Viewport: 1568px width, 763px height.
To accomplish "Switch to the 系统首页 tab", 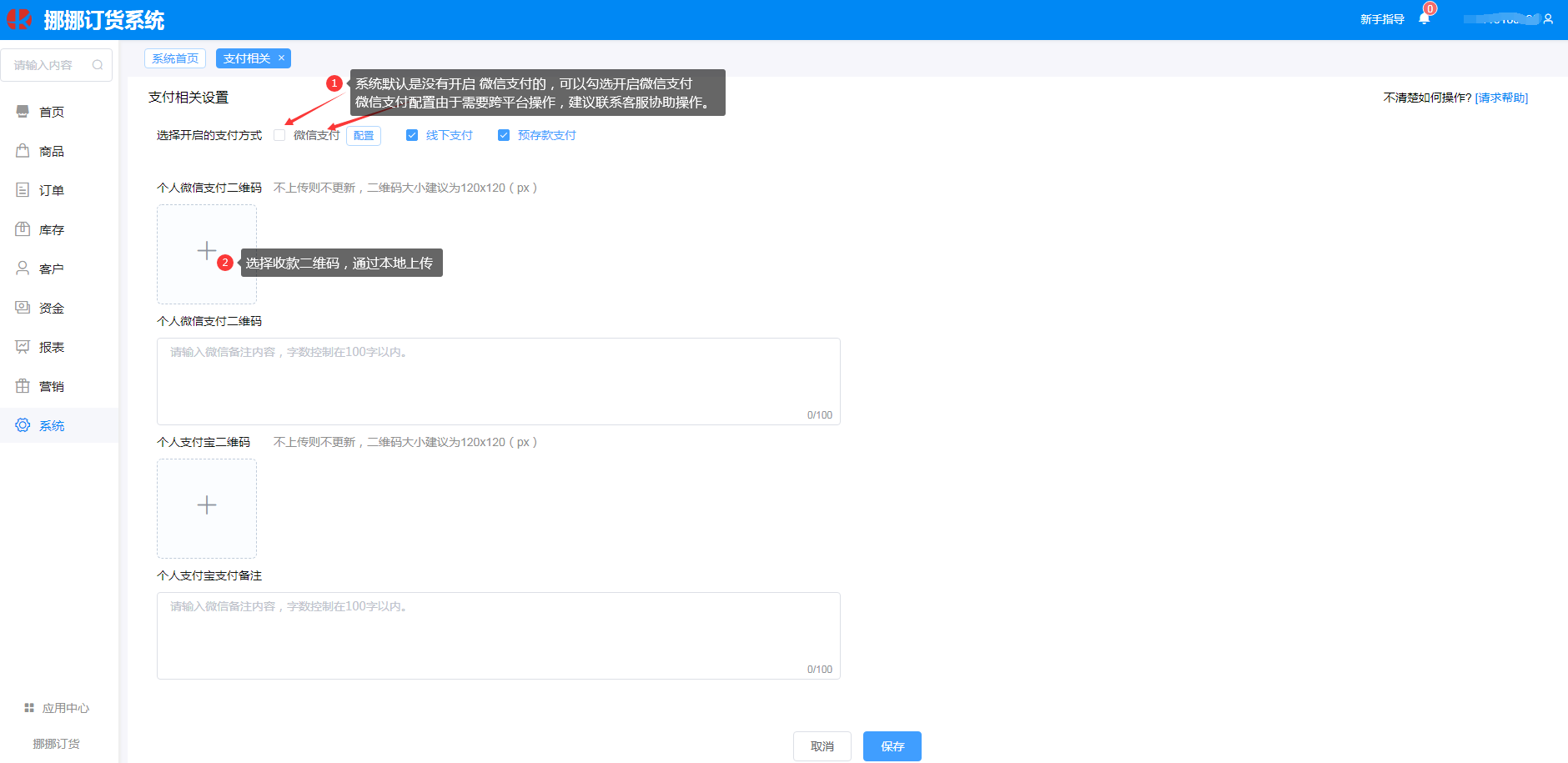I will click(x=175, y=58).
